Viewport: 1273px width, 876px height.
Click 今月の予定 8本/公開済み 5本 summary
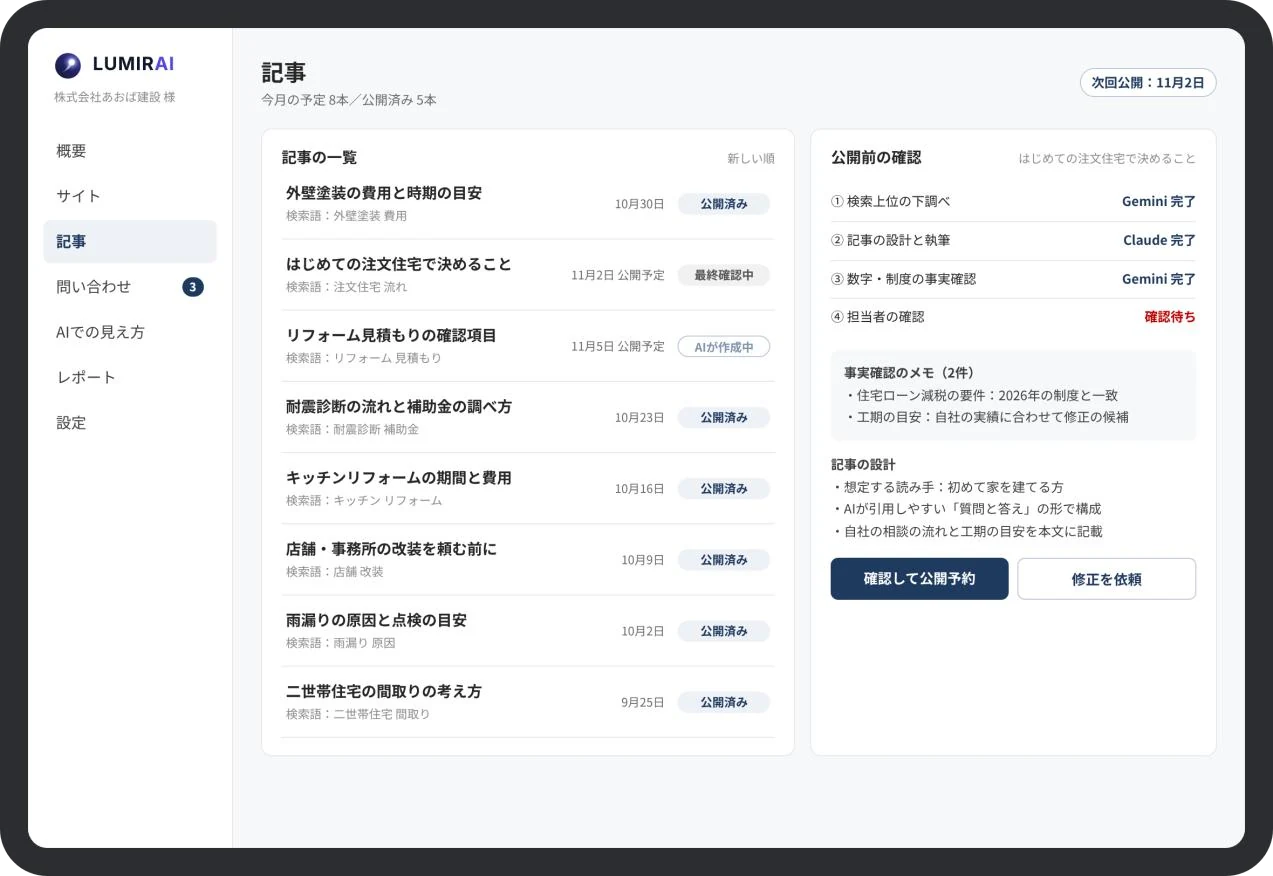349,100
